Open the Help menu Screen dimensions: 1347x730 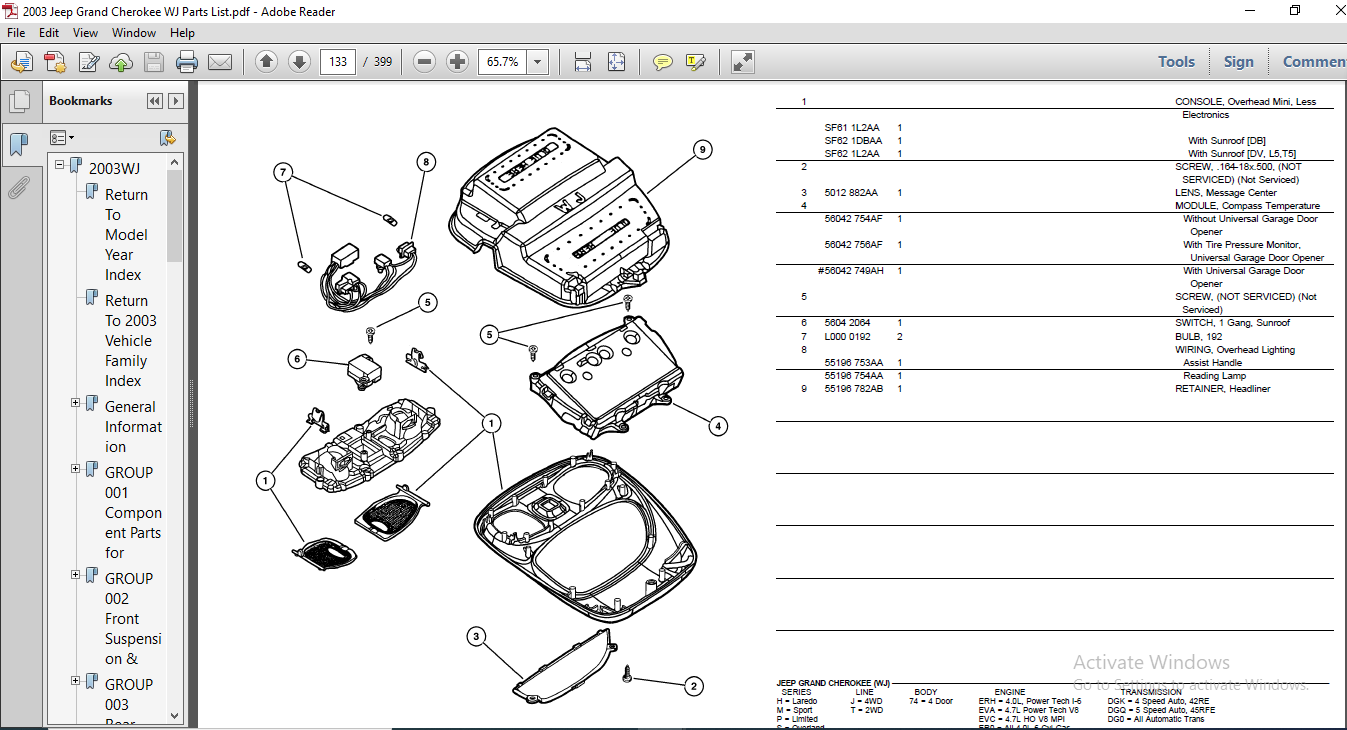(x=182, y=33)
